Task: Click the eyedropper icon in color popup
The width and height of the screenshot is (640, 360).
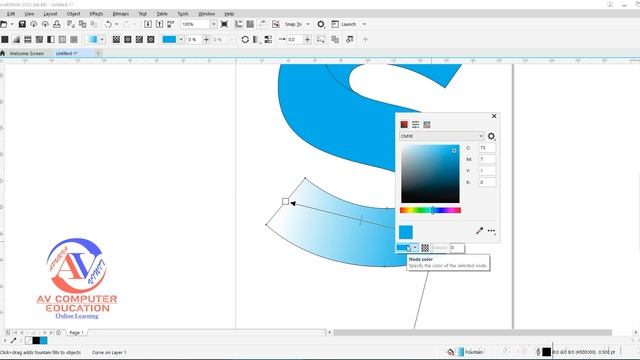Action: 479,231
